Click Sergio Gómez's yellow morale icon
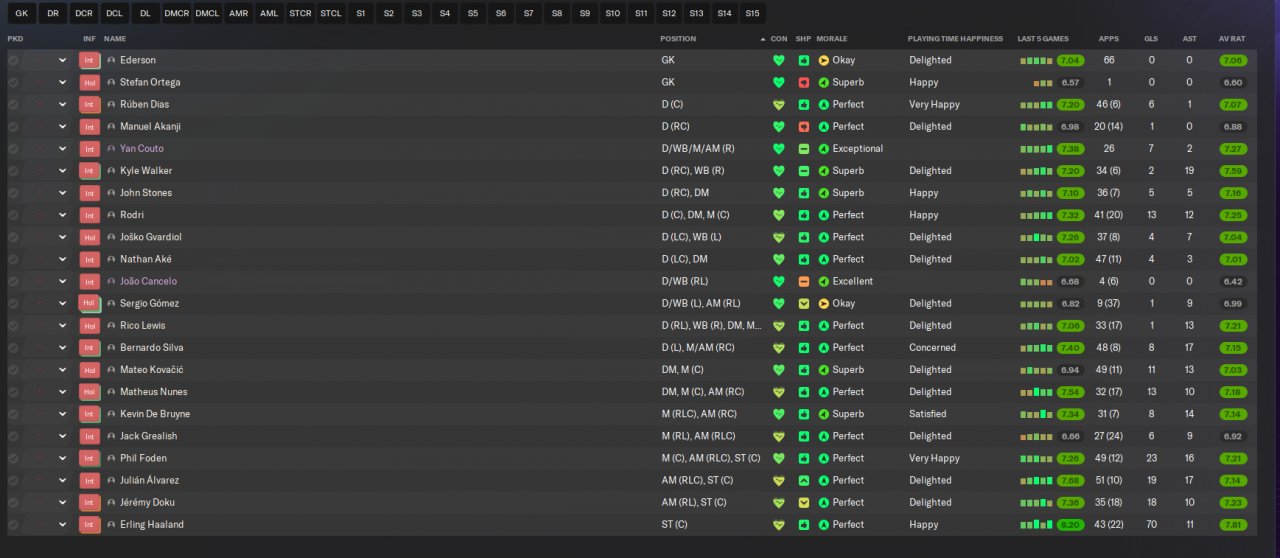The height and width of the screenshot is (558, 1280). [824, 303]
